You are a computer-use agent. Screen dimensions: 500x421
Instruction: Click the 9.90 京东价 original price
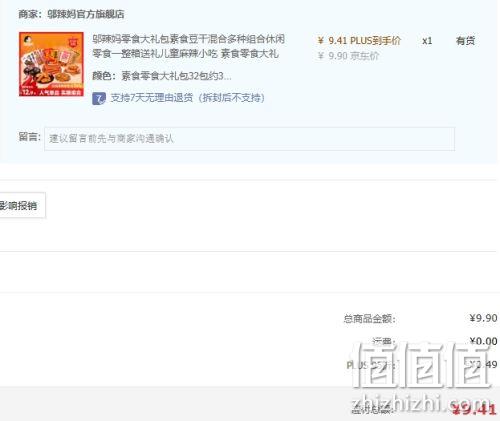click(348, 56)
